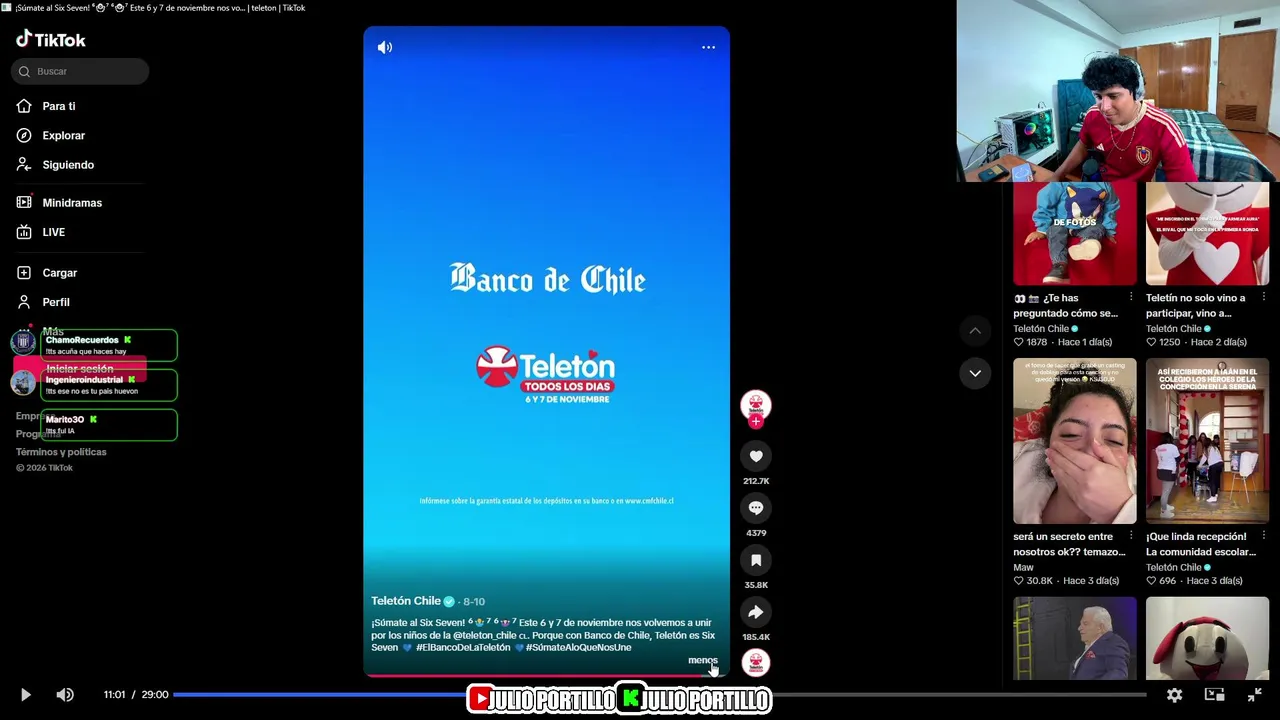Open the @teleton_chile mention
This screenshot has height=720, width=1280.
[485, 635]
